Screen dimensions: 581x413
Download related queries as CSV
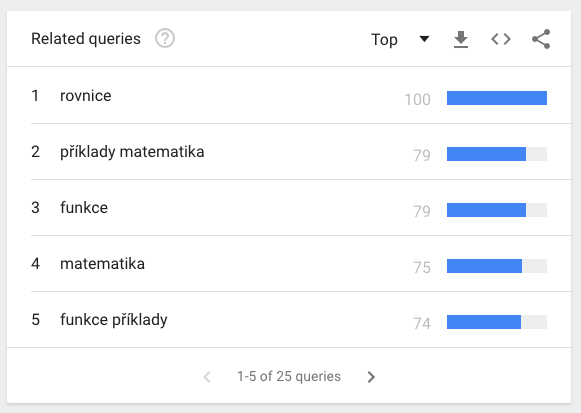[461, 39]
